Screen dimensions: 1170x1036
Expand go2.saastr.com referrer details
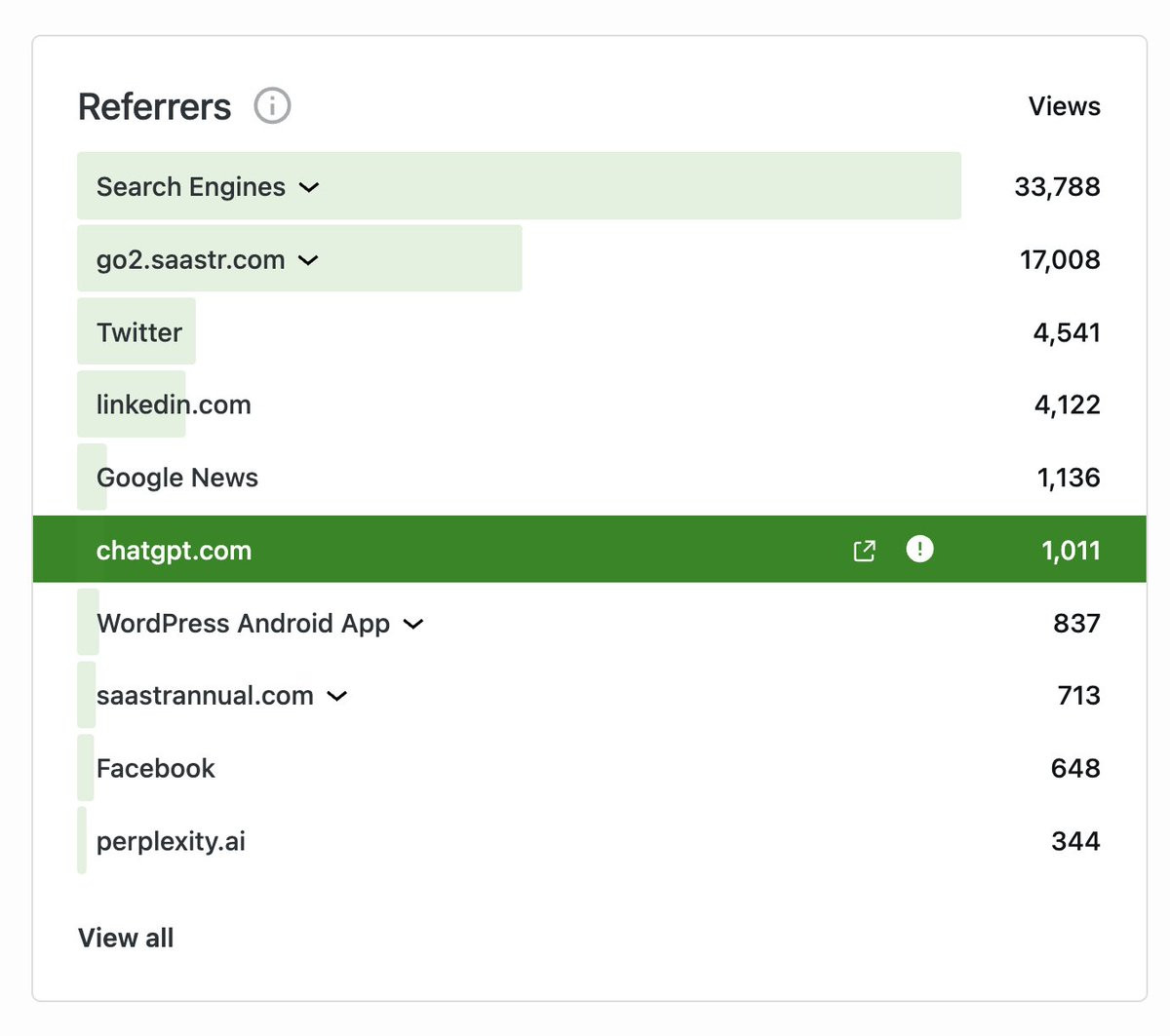(x=308, y=260)
